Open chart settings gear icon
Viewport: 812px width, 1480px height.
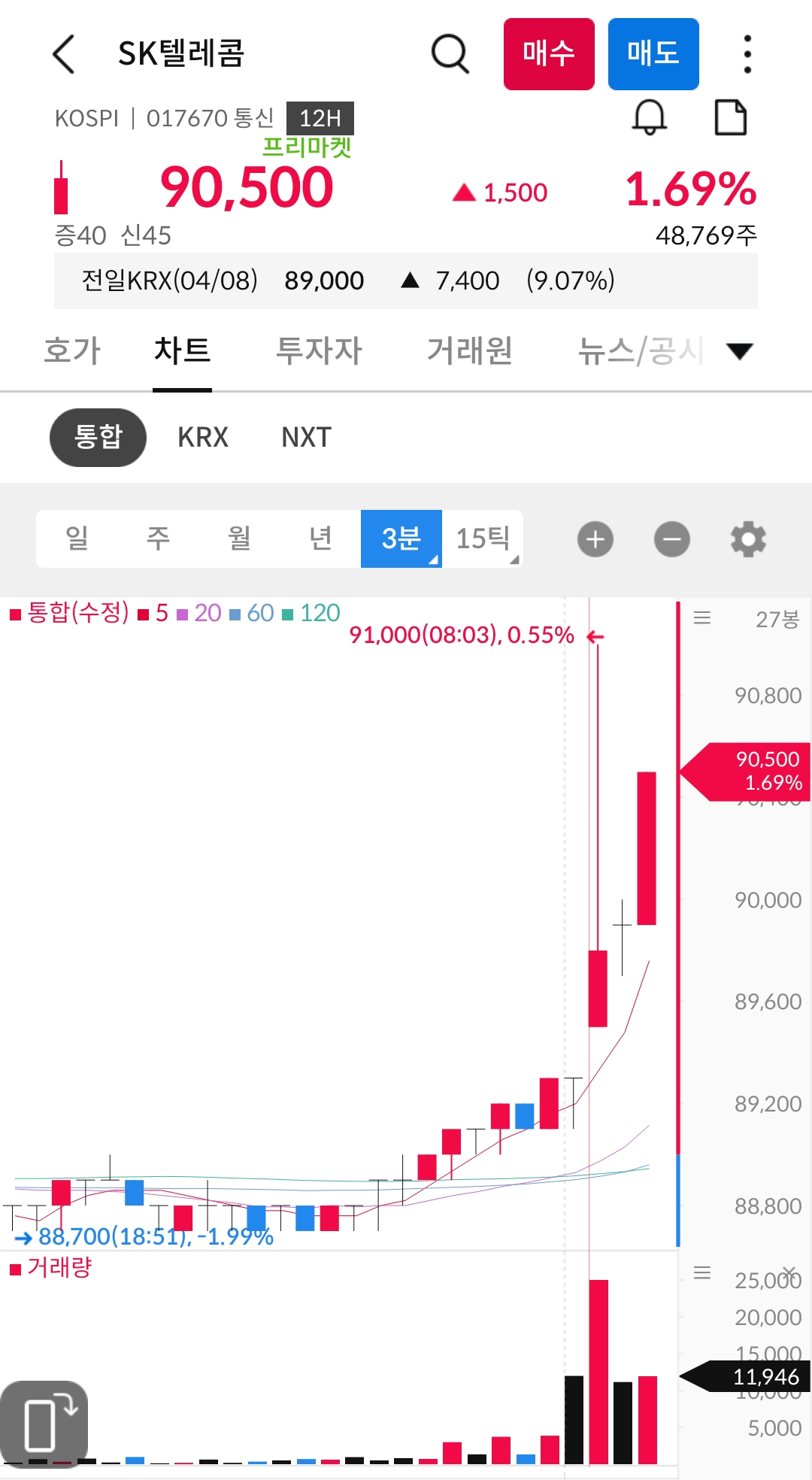click(x=748, y=539)
